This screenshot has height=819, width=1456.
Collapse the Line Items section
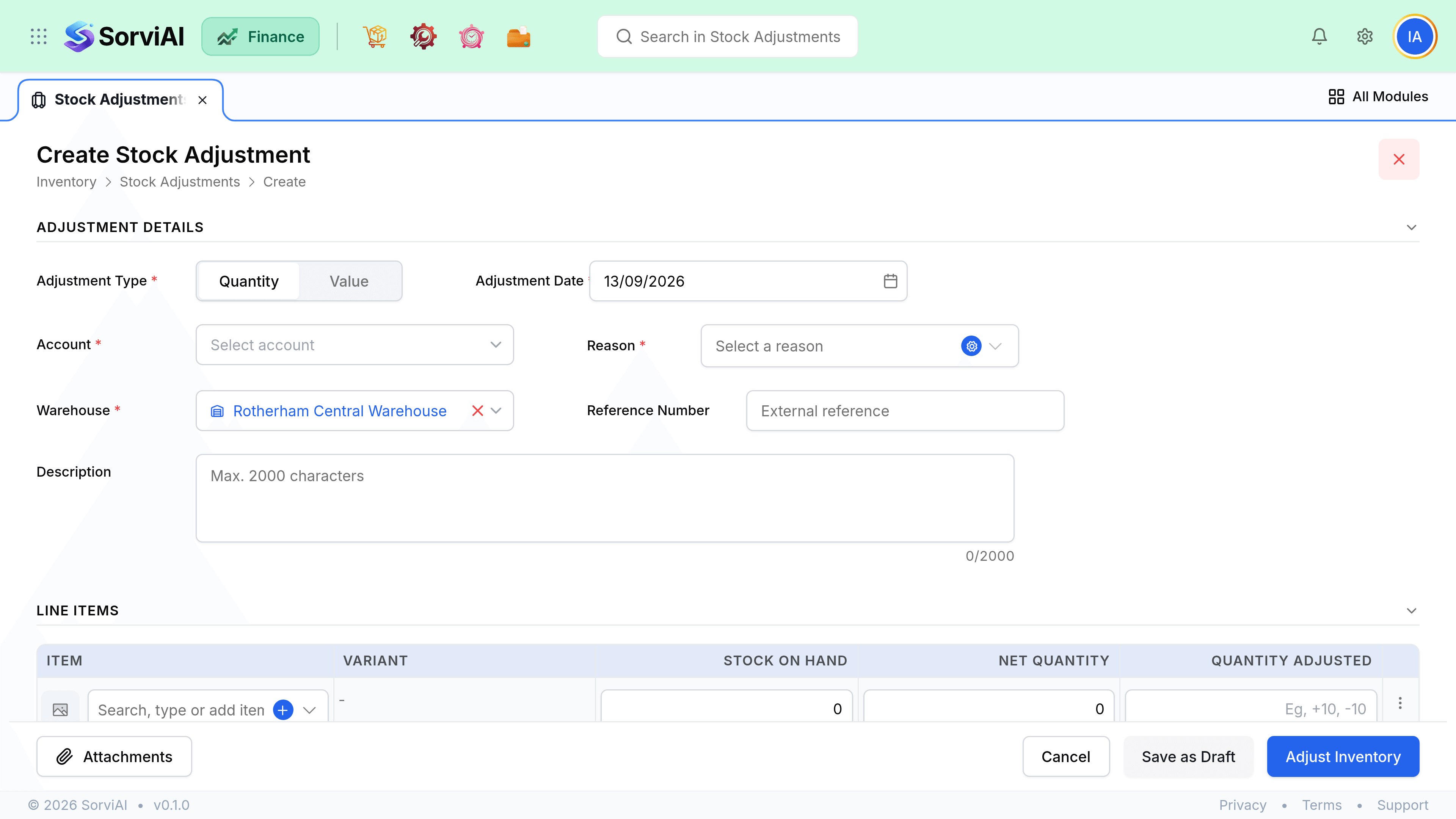coord(1411,610)
